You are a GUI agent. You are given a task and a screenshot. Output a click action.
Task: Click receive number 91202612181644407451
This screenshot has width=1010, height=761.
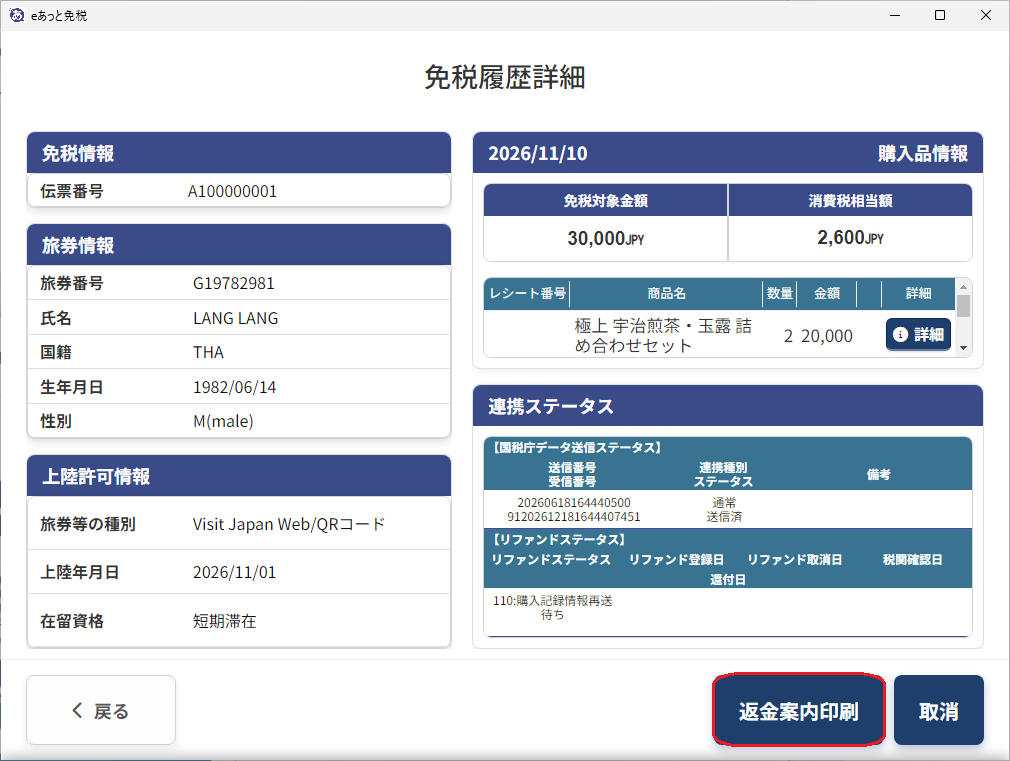coord(574,517)
